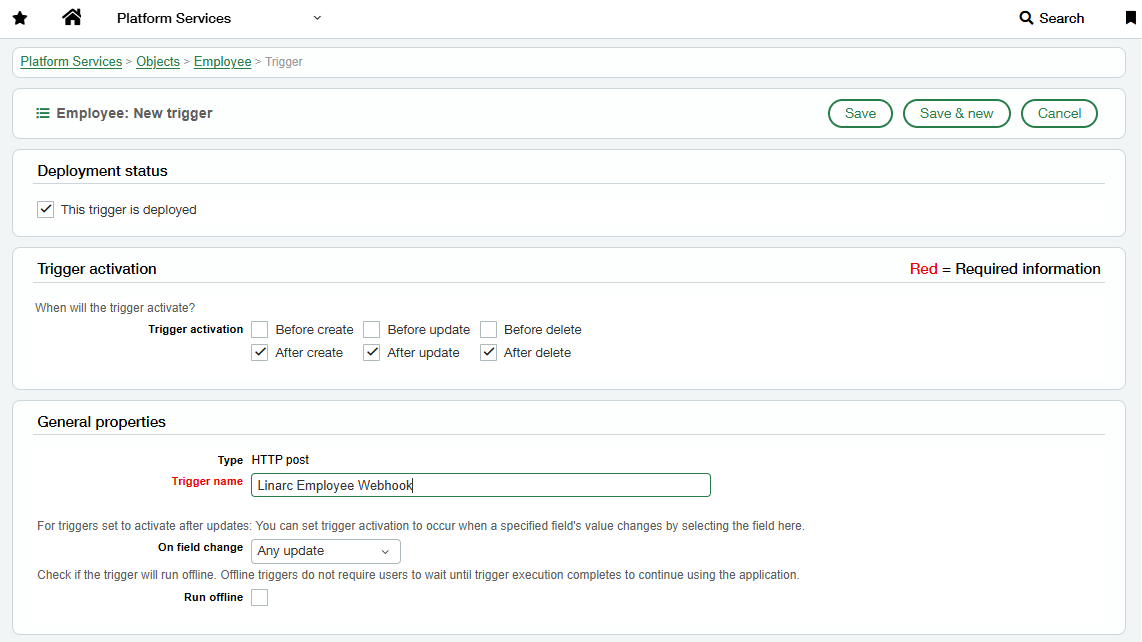Screen dimensions: 1142x642
Task: Go to the home icon
Action: (71, 17)
